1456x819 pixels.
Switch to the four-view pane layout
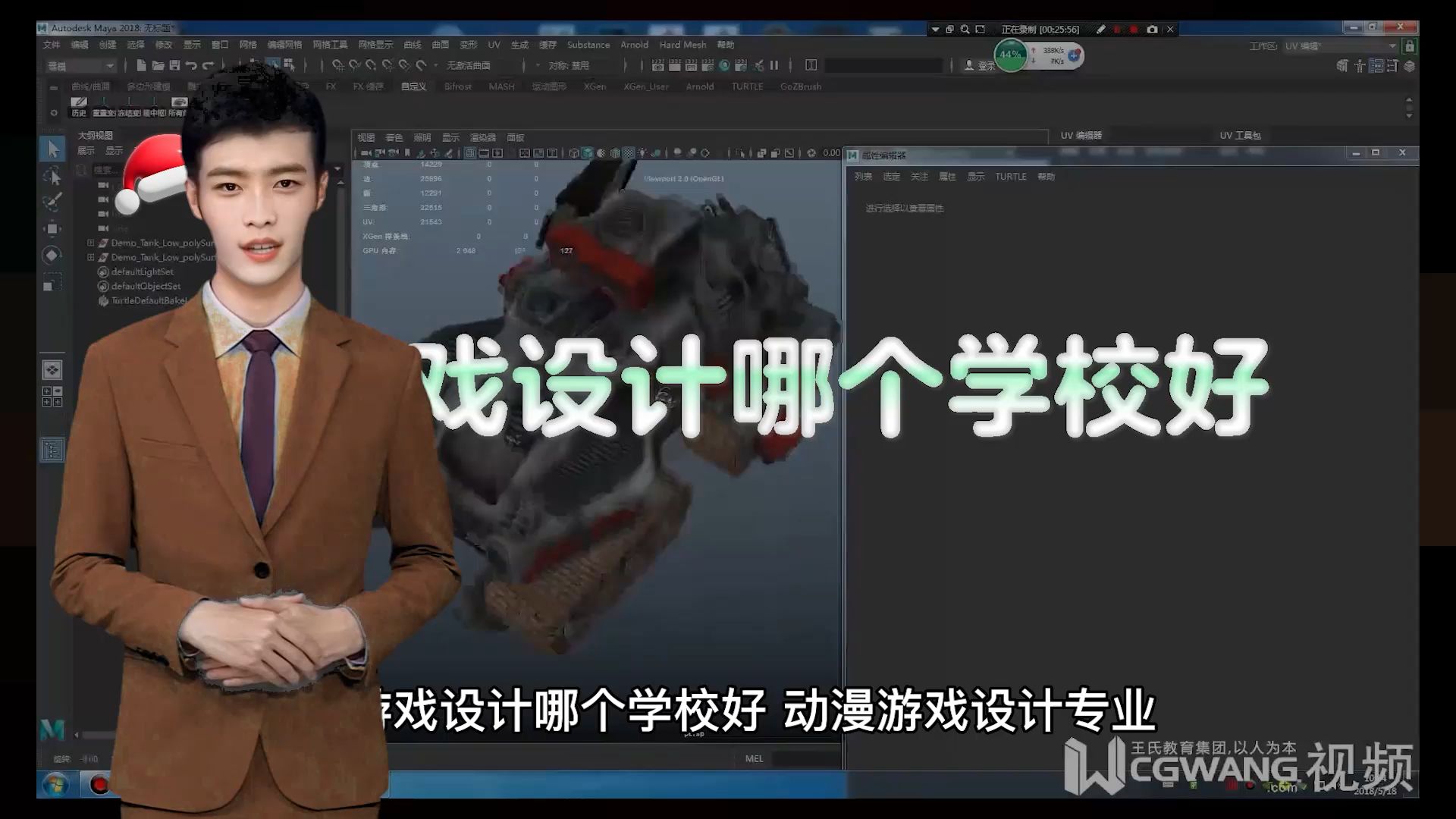tap(52, 396)
